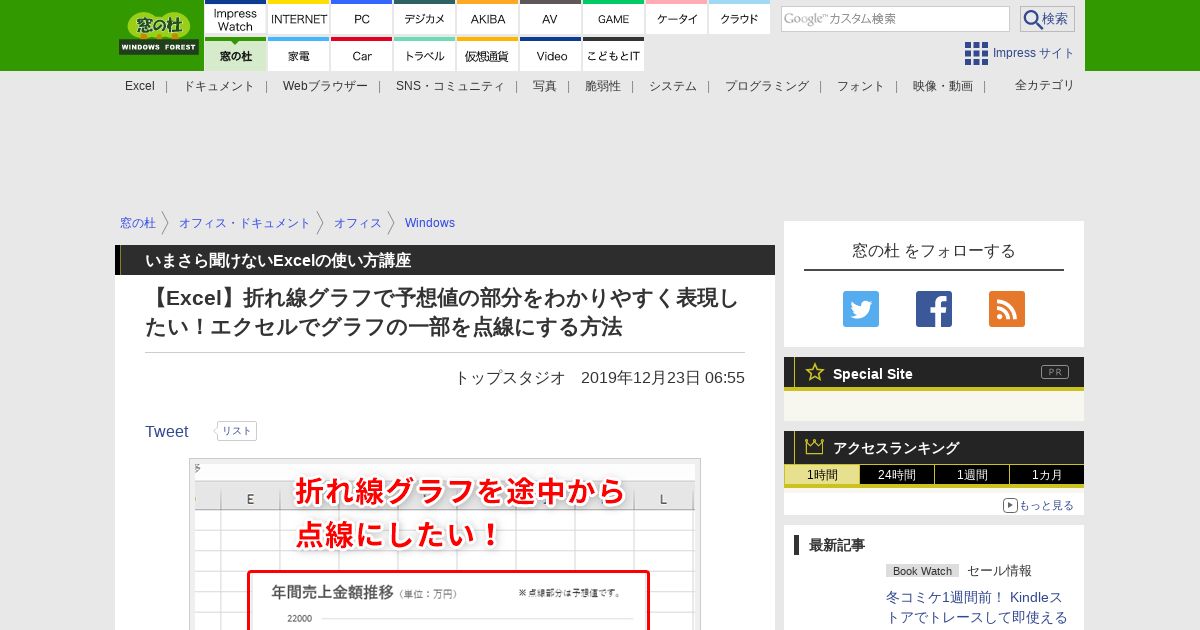1200x630 pixels.
Task: Open the 全カテゴリ list
Action: pyautogui.click(x=1044, y=85)
